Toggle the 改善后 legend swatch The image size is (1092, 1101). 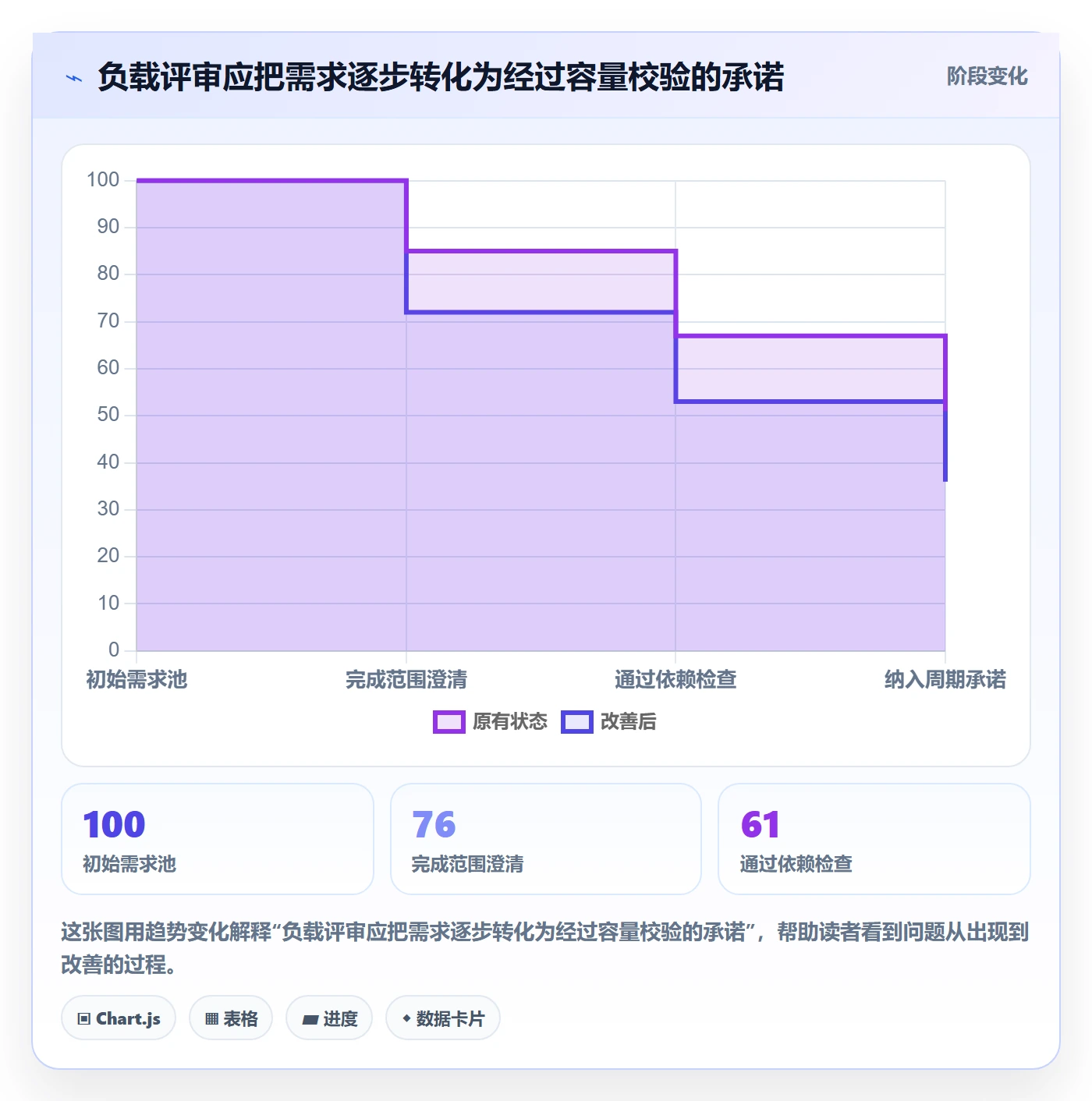577,722
